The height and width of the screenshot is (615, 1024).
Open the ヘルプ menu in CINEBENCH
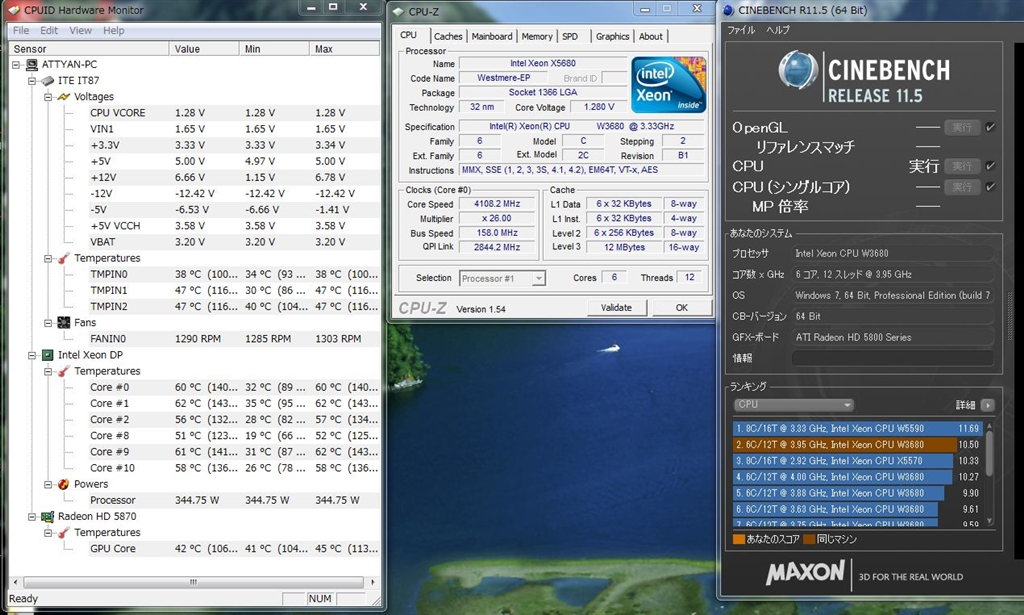coord(778,30)
